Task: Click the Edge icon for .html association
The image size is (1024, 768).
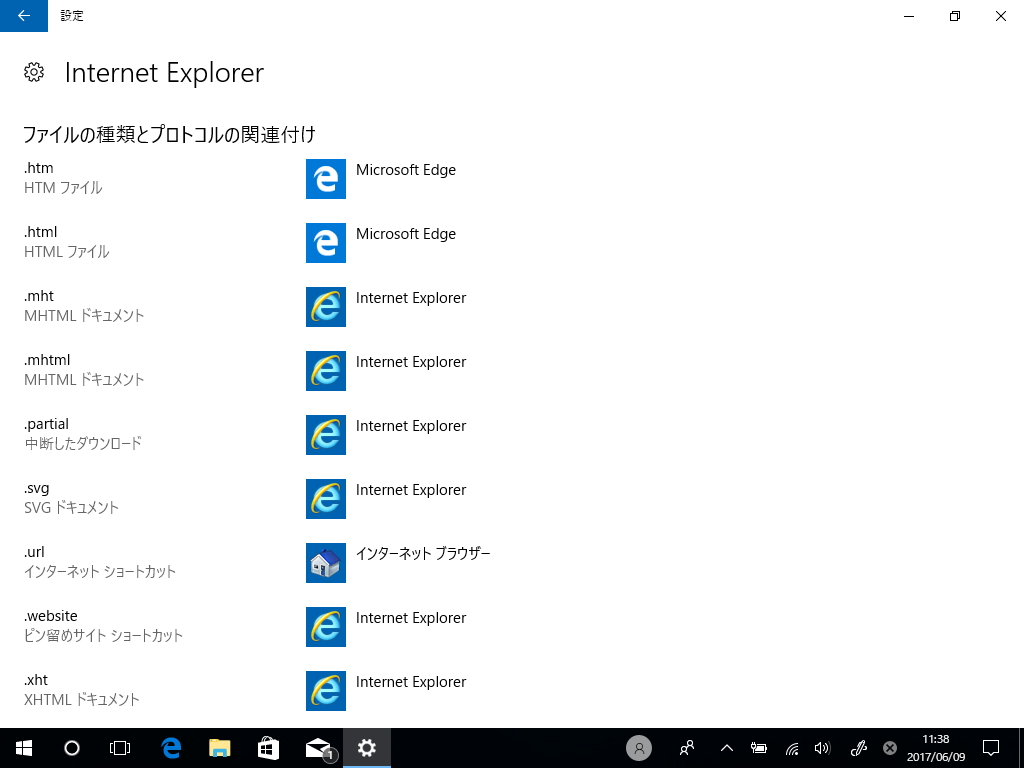Action: coord(326,243)
